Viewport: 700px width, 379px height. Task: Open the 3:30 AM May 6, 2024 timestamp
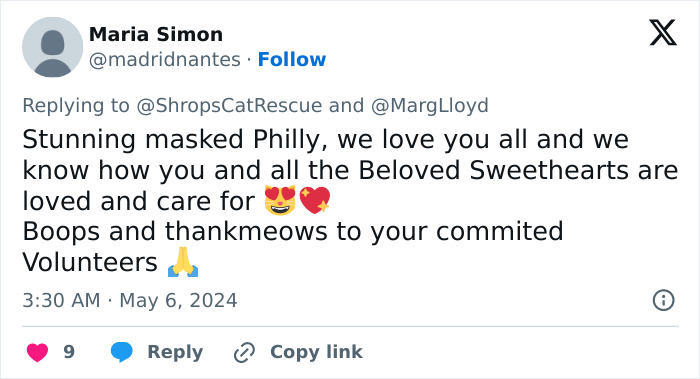130,300
